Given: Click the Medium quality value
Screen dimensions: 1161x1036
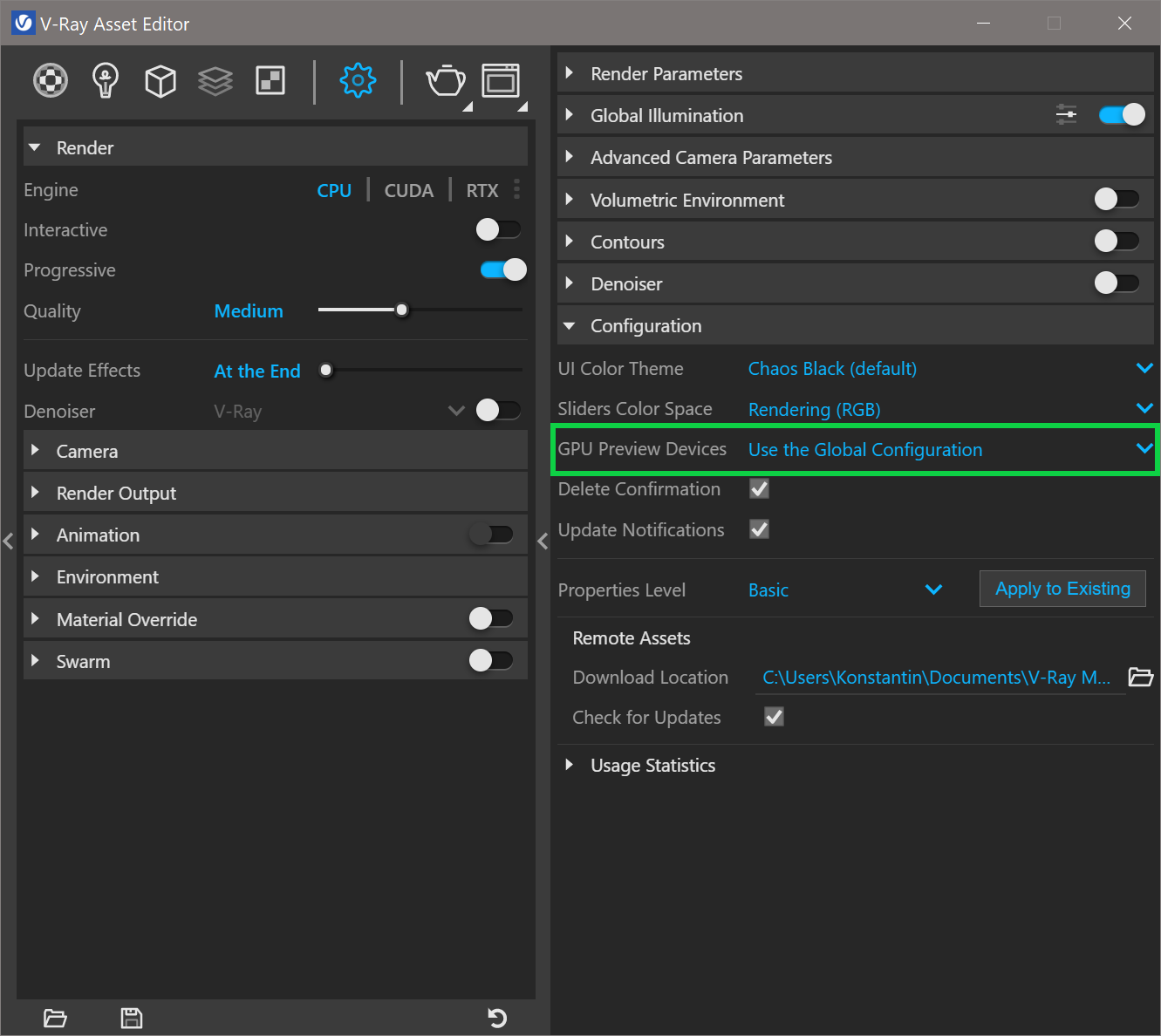Looking at the screenshot, I should pos(249,310).
